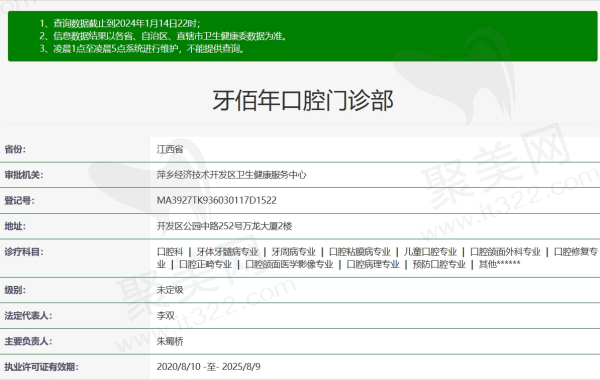
Task: Click the 诊疗科目 label
Action: (24, 252)
